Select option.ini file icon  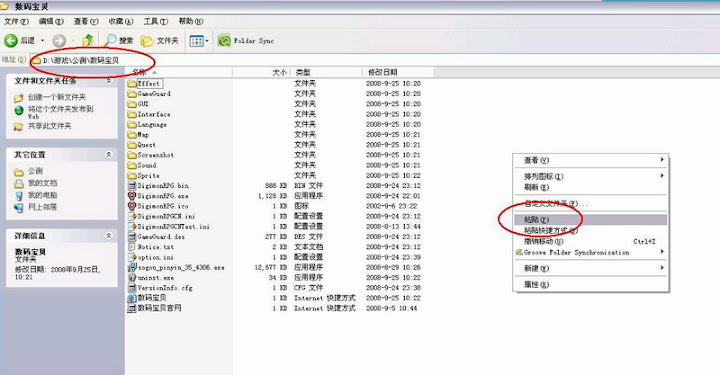(x=132, y=257)
